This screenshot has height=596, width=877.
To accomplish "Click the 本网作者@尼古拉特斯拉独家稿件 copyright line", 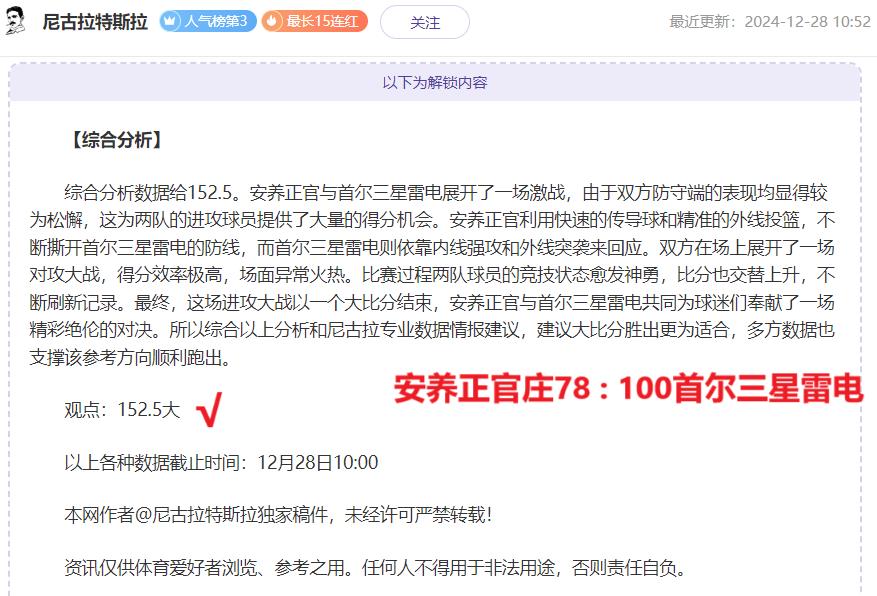I will coord(279,515).
